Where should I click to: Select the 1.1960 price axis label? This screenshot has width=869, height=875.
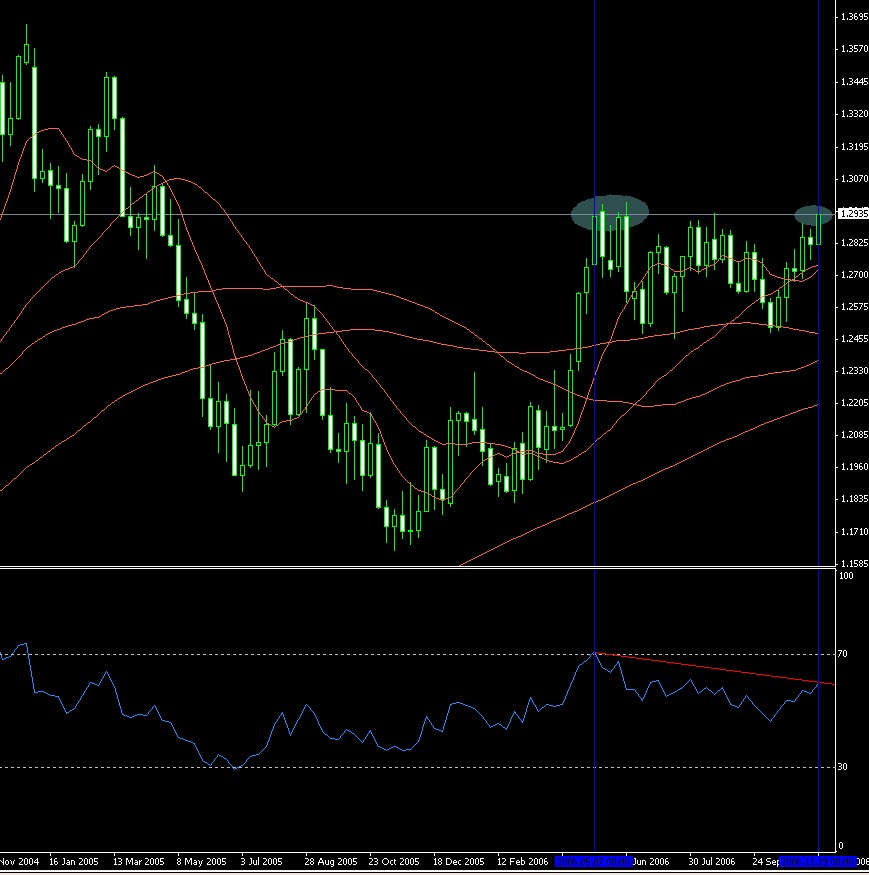pyautogui.click(x=854, y=467)
